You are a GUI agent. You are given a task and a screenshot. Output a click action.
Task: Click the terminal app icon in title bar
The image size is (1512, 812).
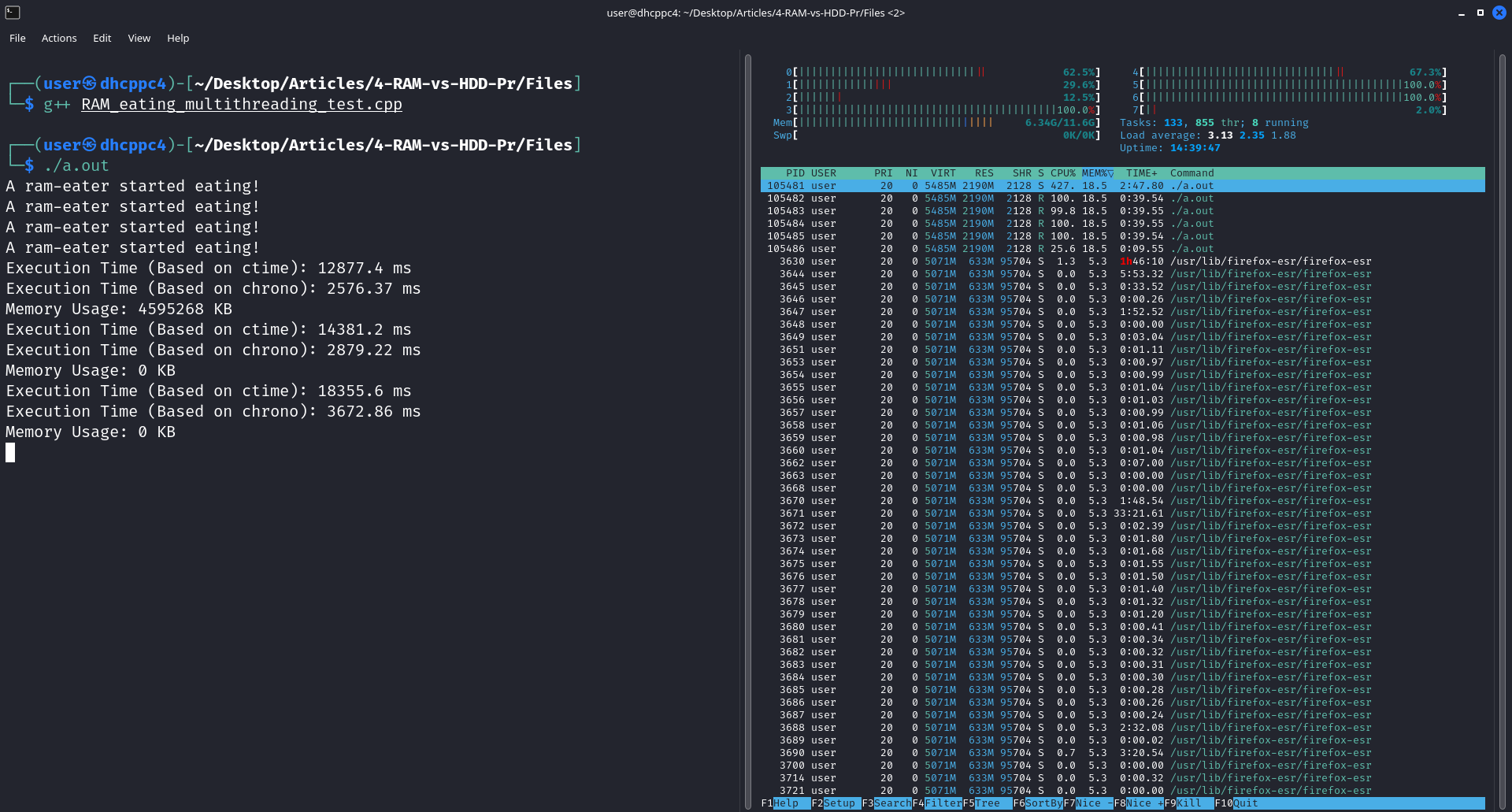(13, 13)
